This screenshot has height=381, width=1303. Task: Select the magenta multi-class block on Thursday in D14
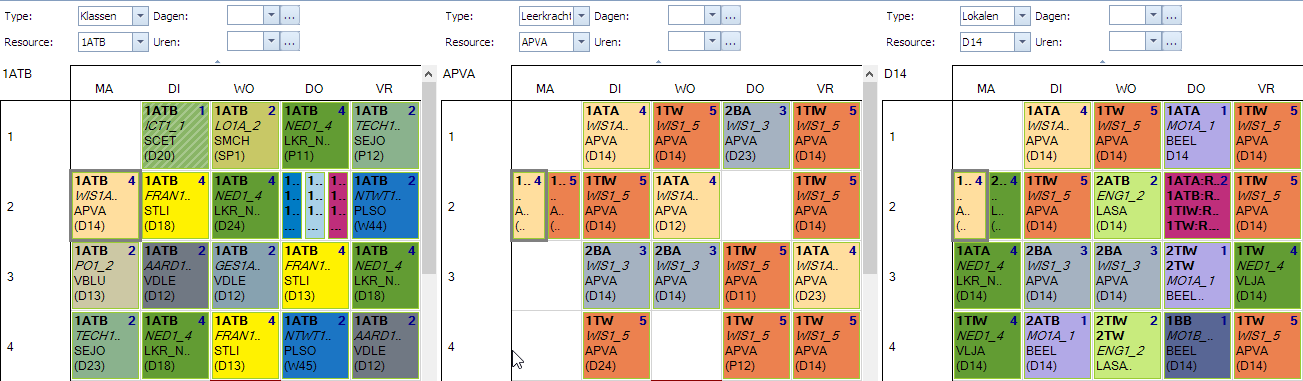pyautogui.click(x=1196, y=206)
